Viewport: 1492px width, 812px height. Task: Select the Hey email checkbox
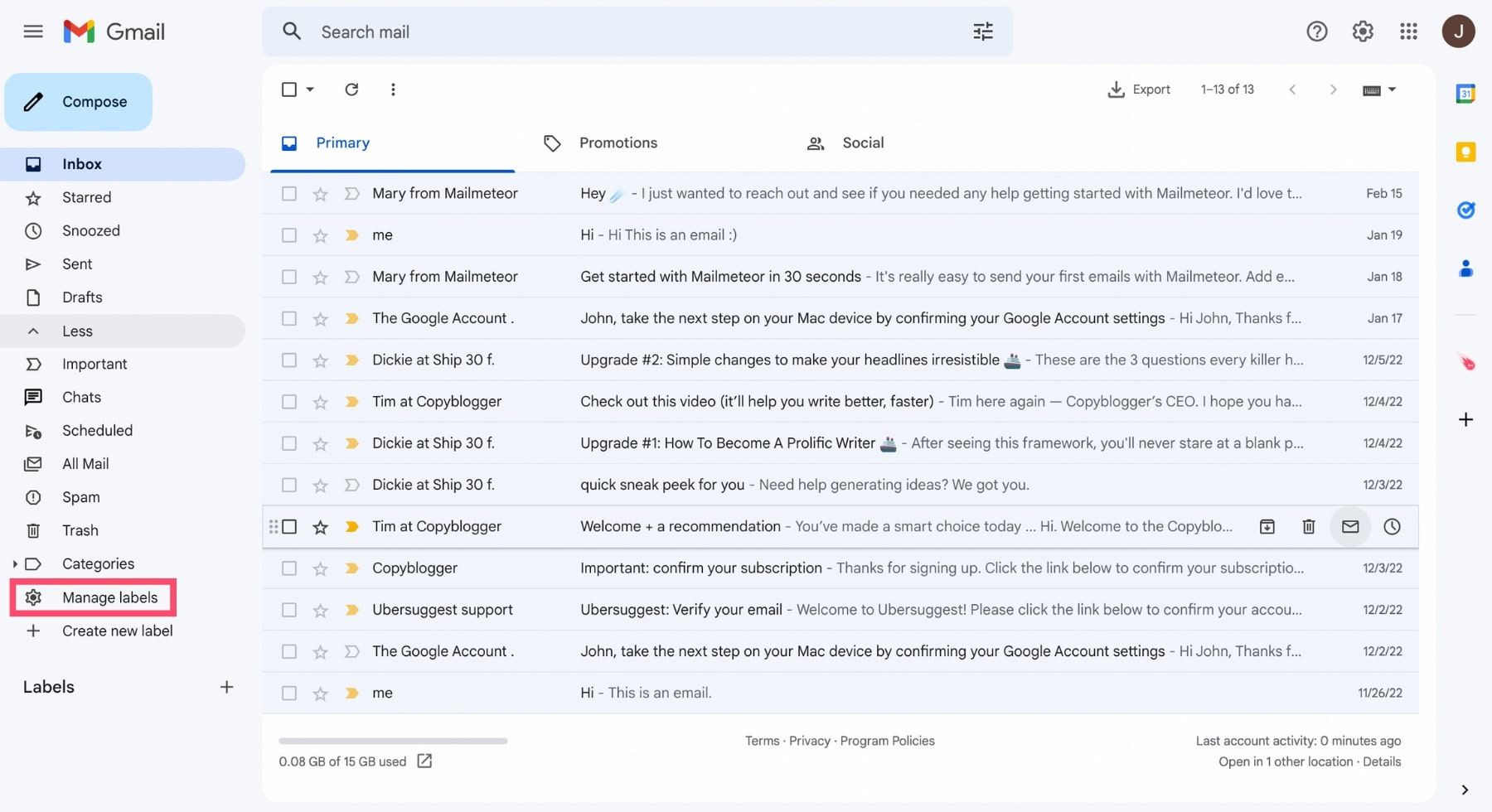[289, 194]
